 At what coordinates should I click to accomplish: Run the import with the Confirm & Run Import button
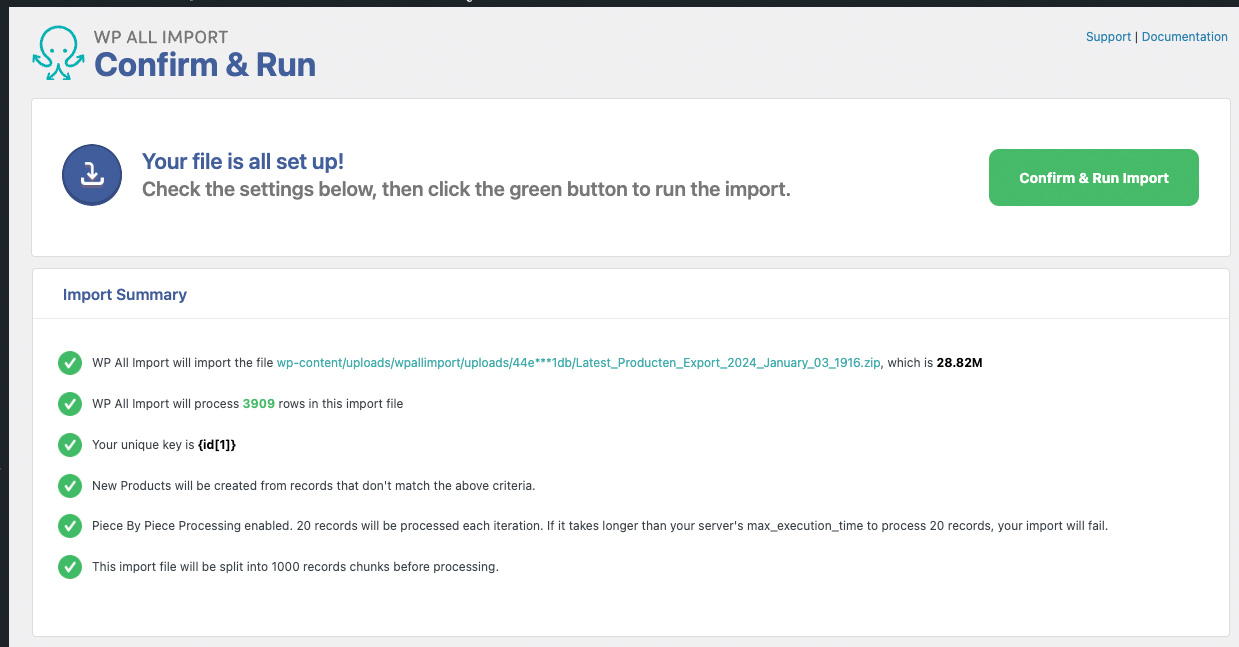coord(1094,178)
